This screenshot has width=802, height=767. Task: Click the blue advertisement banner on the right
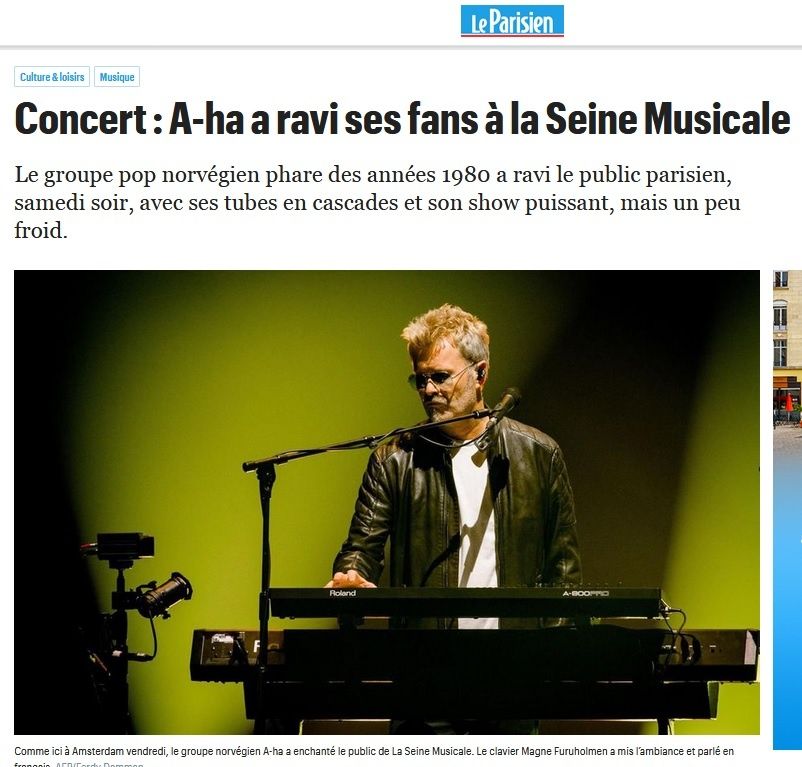788,588
